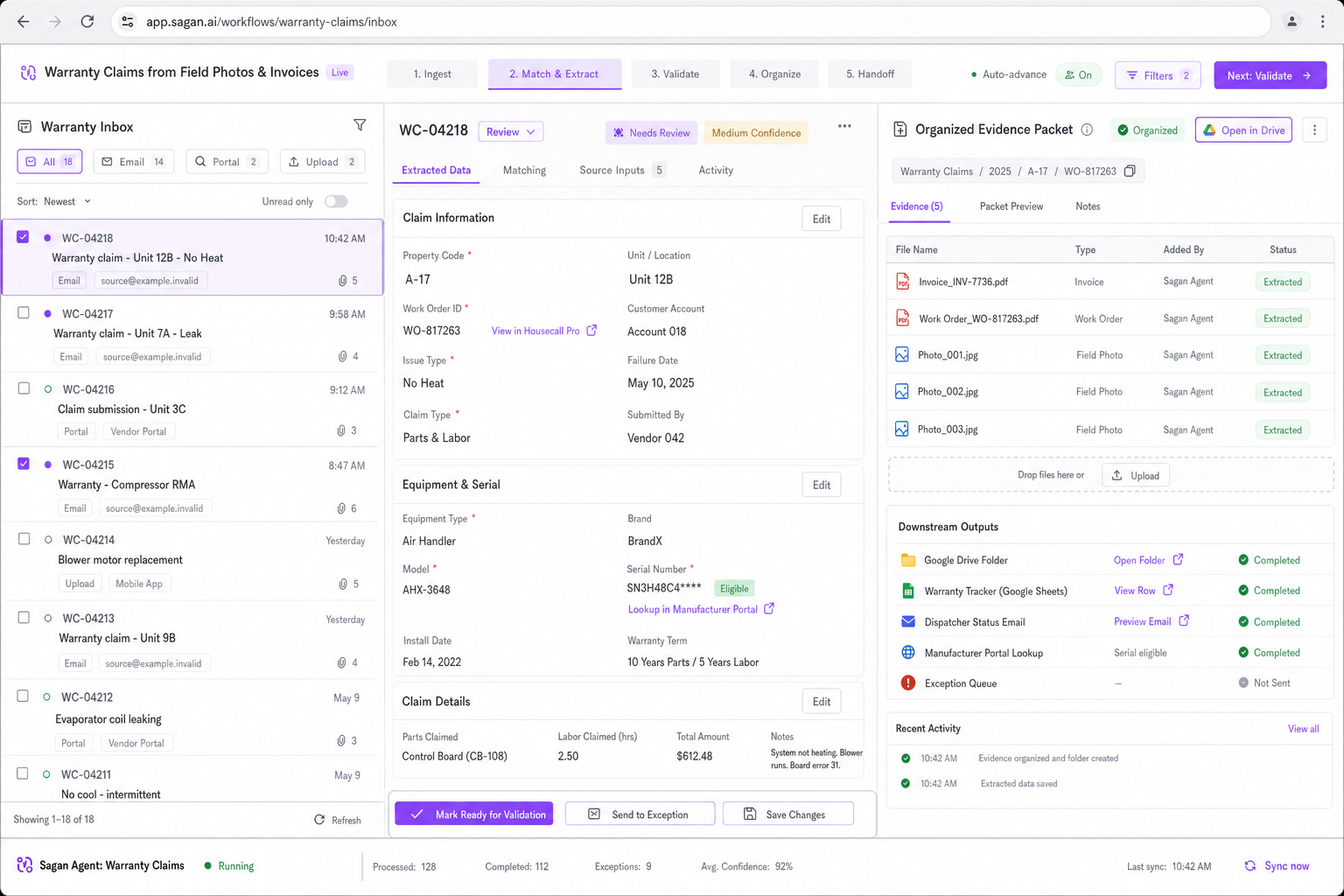Open the evidence packet kebab menu
The height and width of the screenshot is (896, 1344).
click(x=1314, y=129)
